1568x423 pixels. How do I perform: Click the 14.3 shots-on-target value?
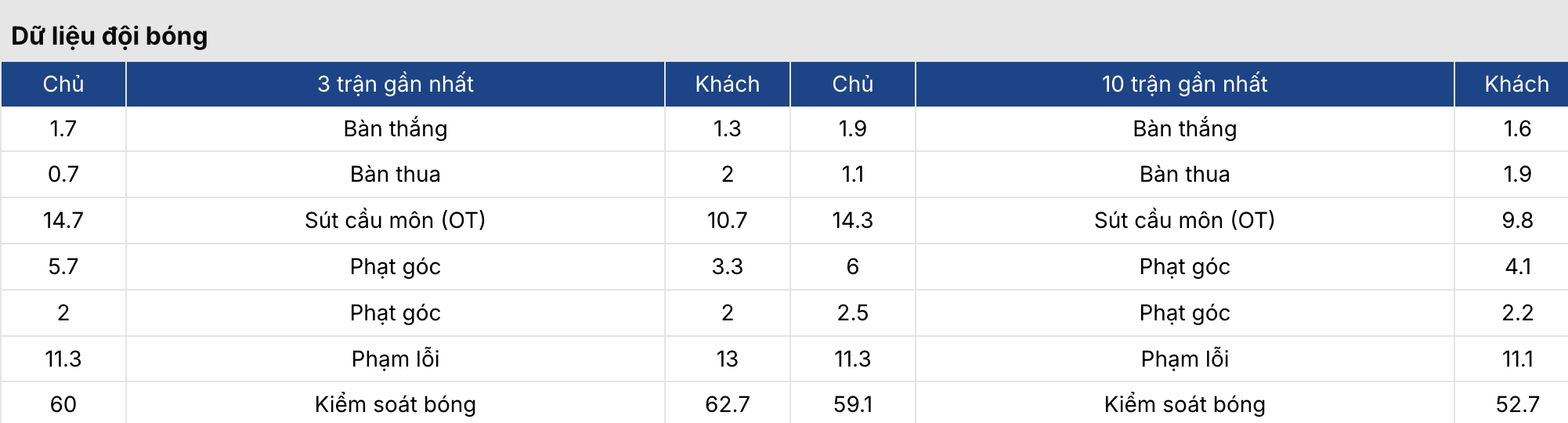coord(852,220)
